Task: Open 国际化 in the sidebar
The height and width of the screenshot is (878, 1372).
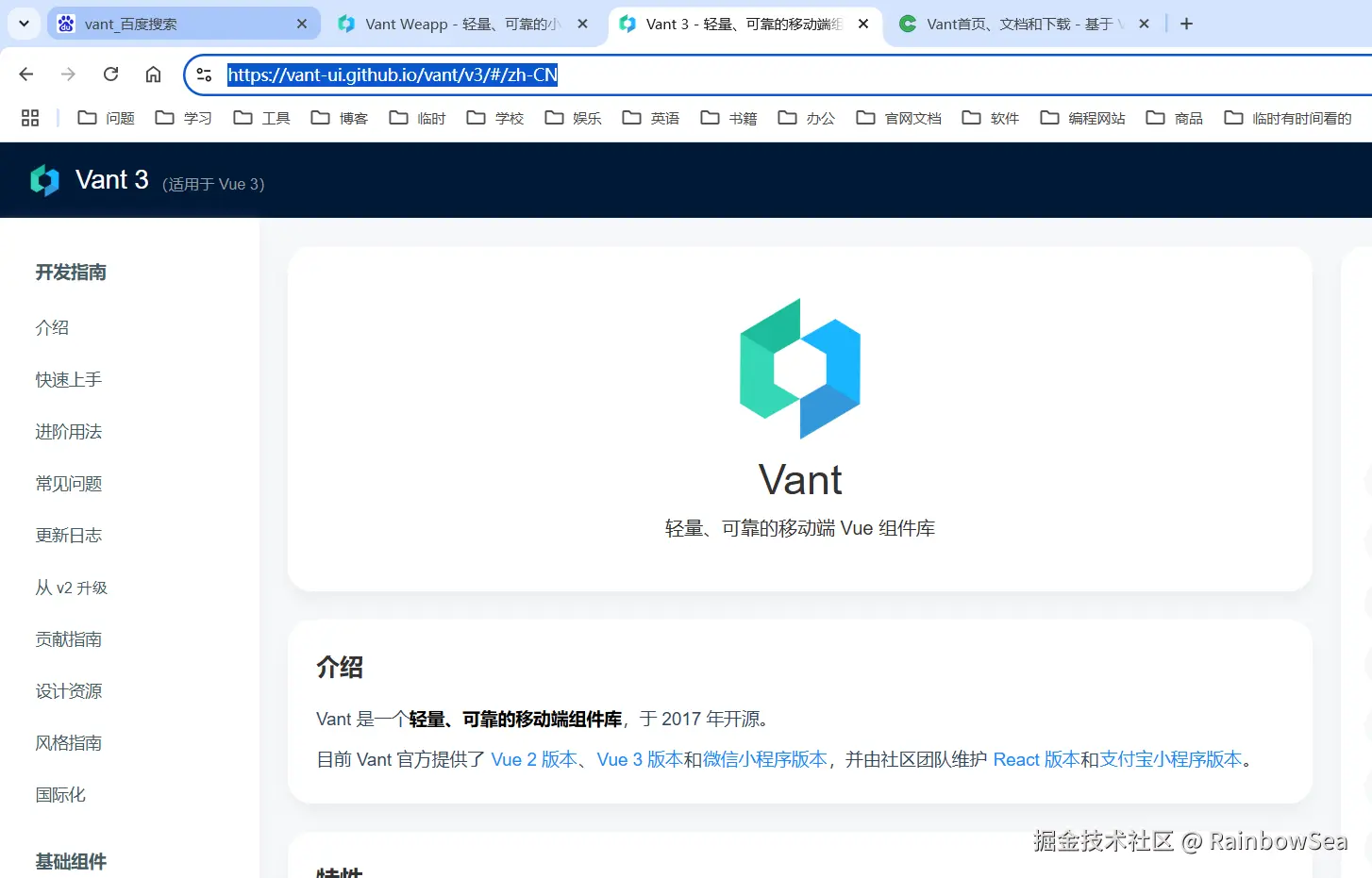Action: click(x=60, y=794)
